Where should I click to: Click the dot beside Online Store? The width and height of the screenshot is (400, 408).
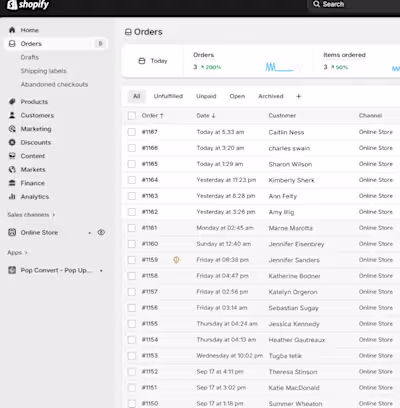coord(90,233)
